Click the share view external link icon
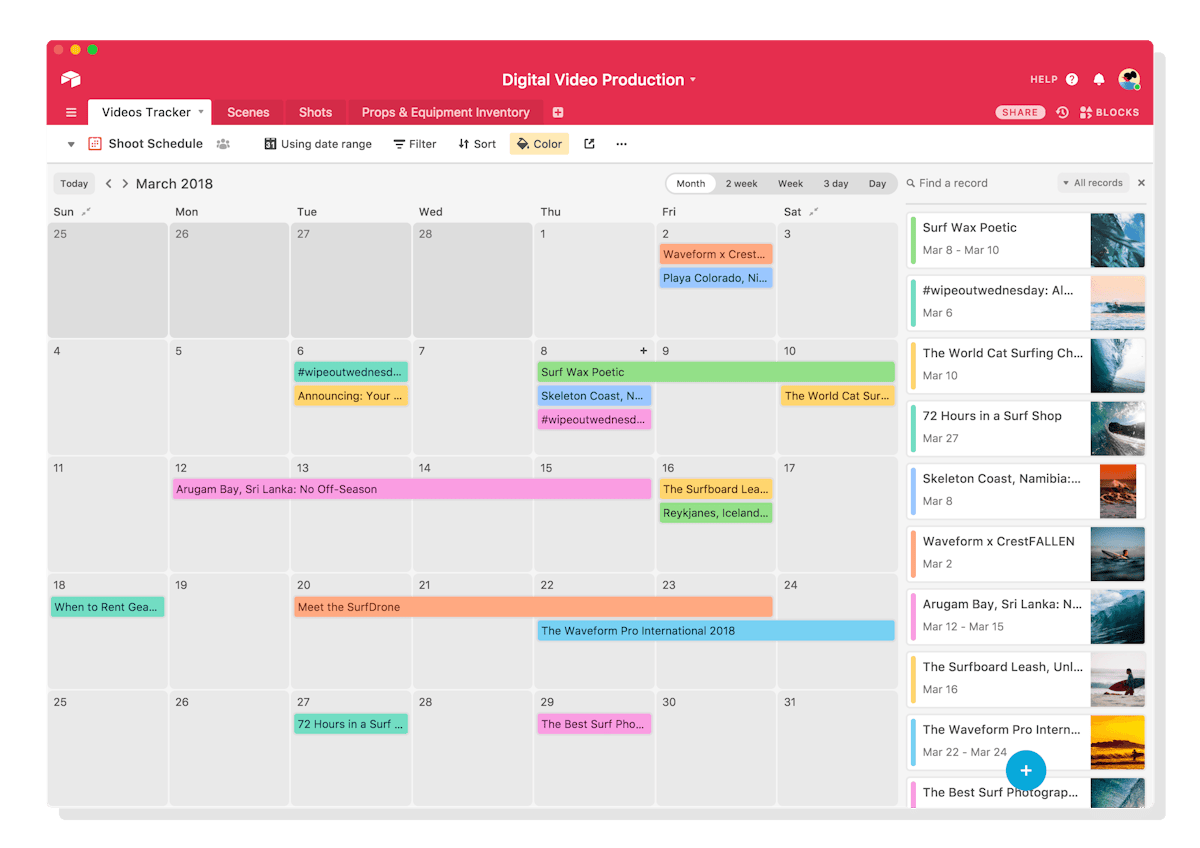 [589, 144]
